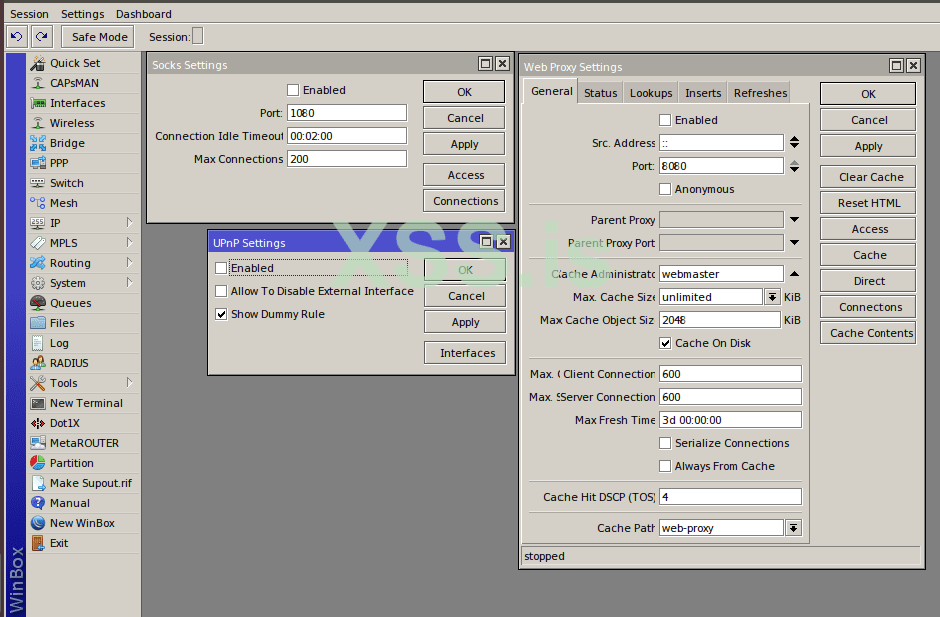Open the MPLS sidebar item
Image resolution: width=940 pixels, height=617 pixels.
pos(84,243)
